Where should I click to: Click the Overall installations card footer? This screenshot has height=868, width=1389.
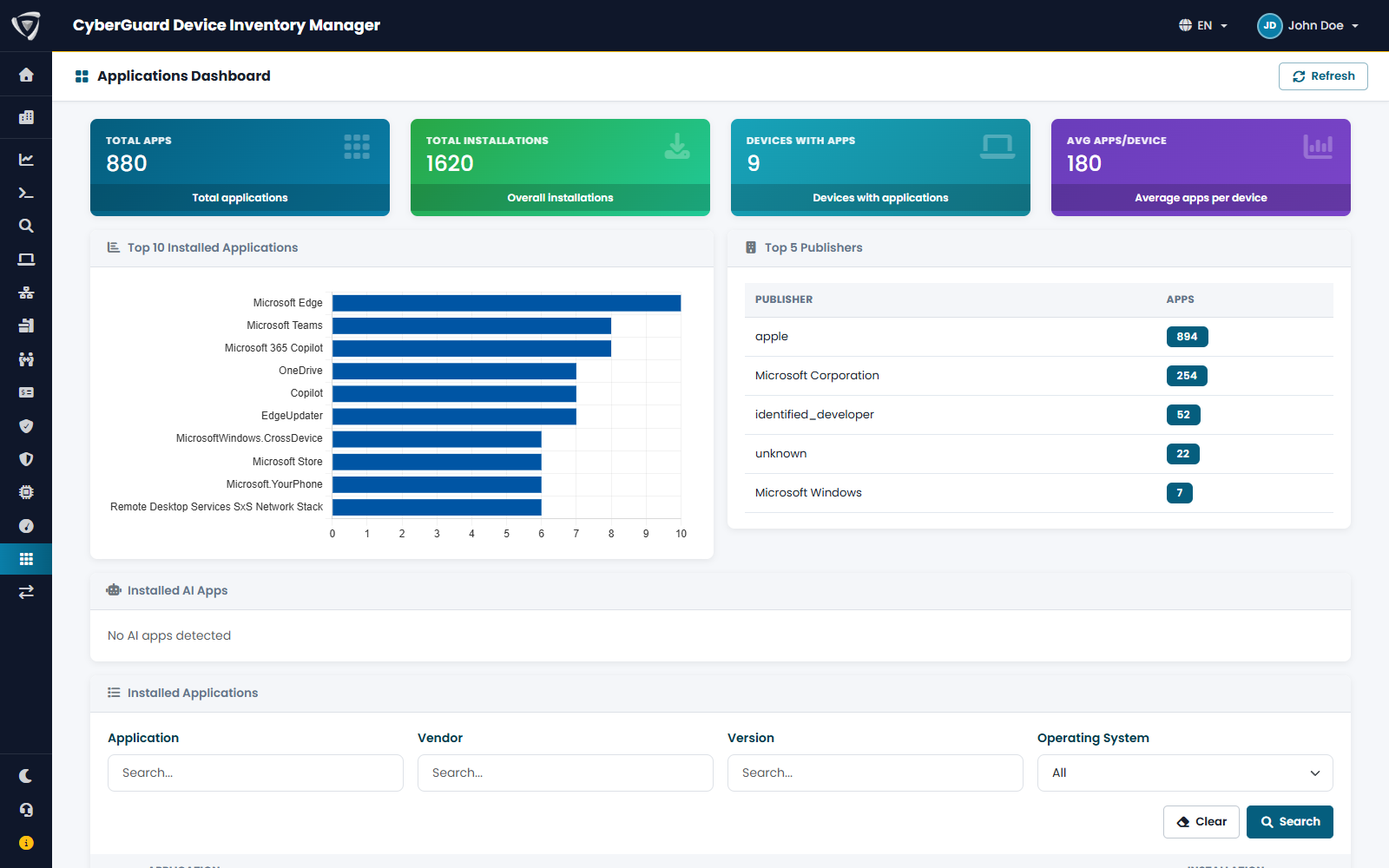[560, 198]
